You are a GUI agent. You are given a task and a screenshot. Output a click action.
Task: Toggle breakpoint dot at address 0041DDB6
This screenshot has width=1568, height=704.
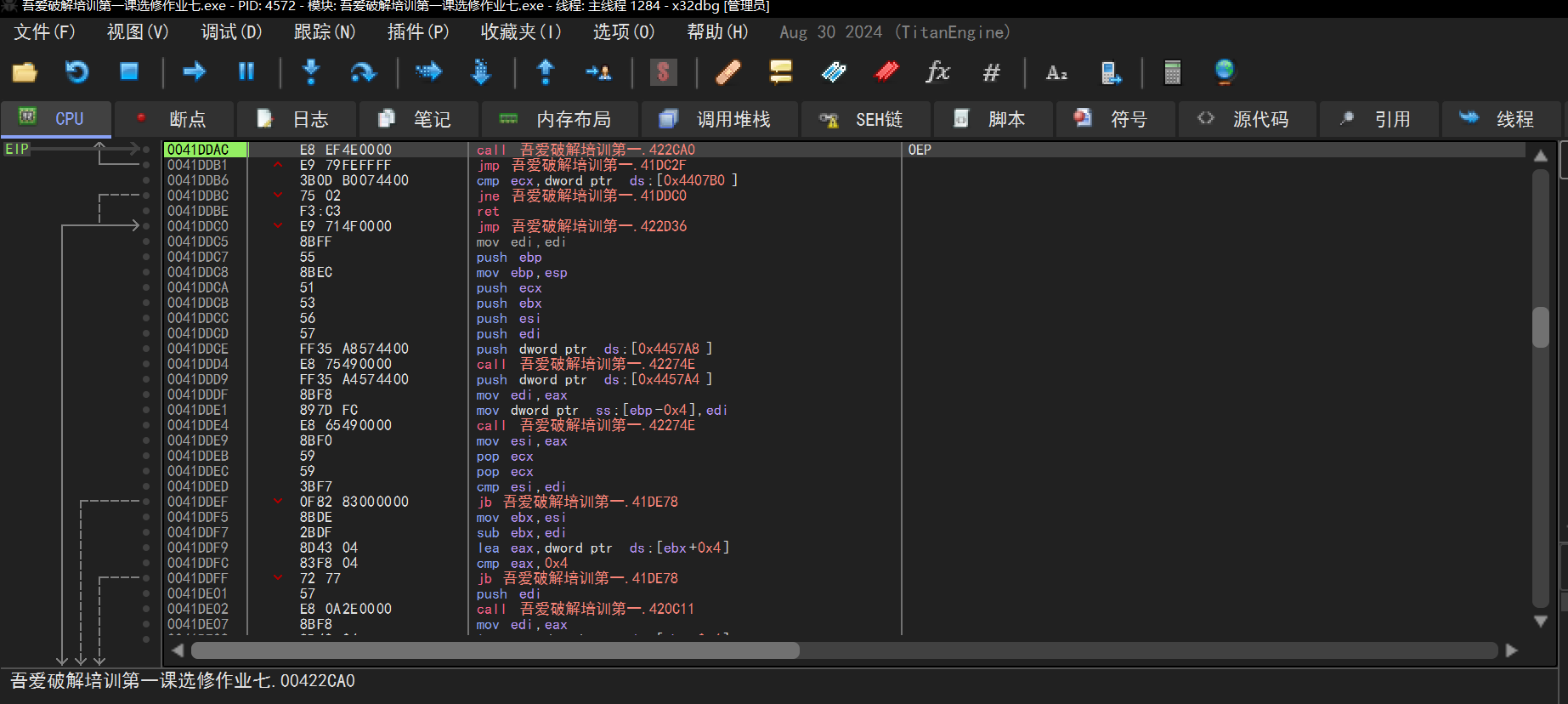tap(146, 180)
